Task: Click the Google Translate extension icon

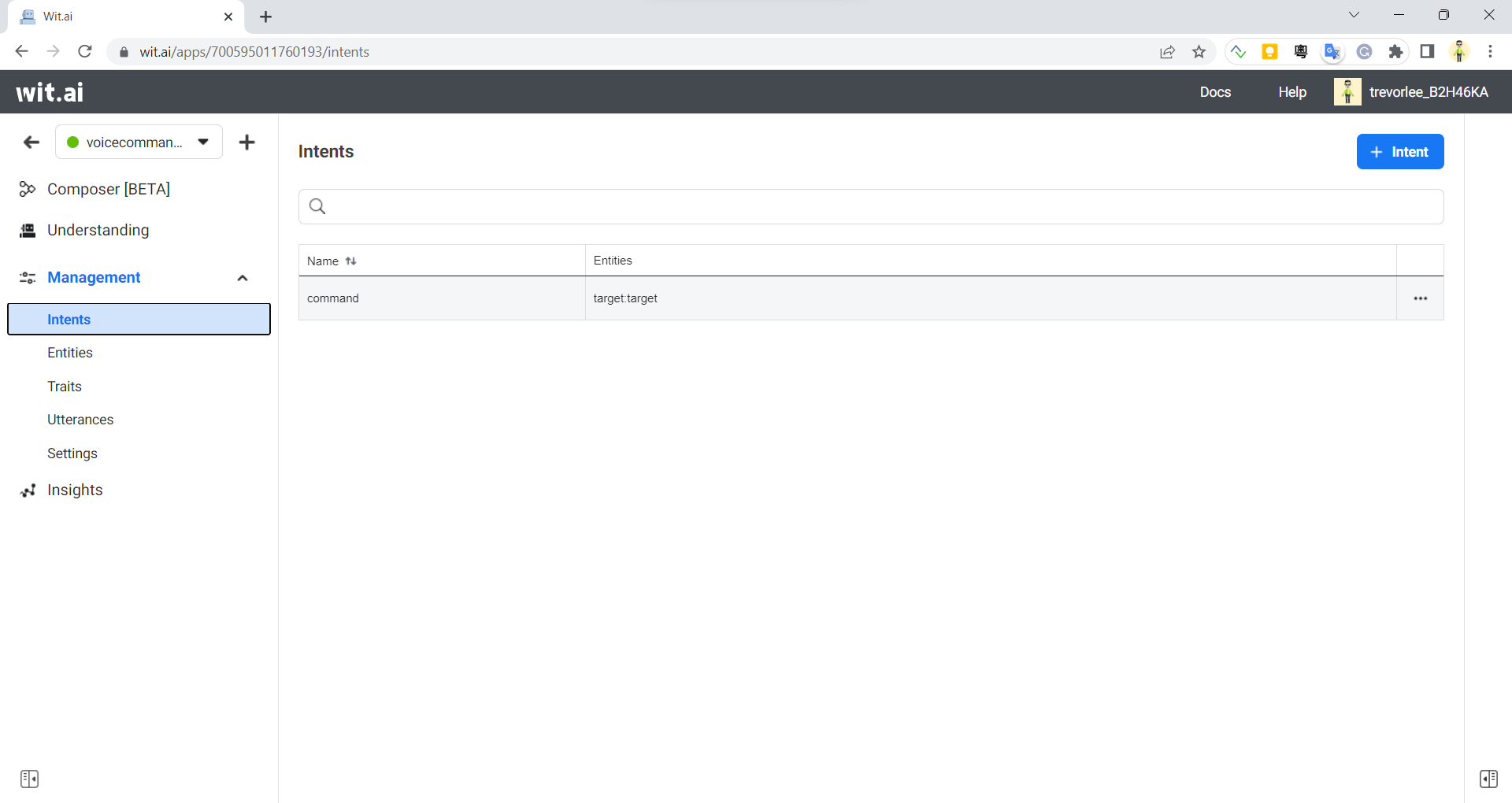Action: coord(1332,52)
